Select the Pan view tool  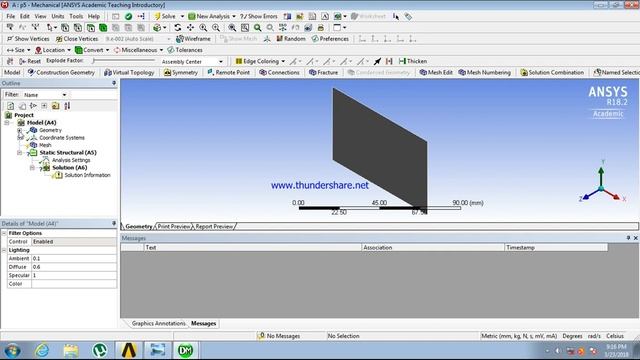[190, 27]
